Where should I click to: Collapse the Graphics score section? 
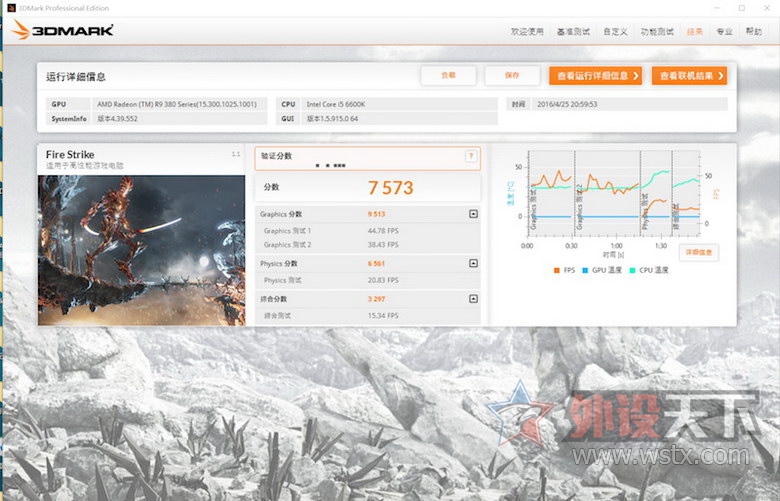473,214
